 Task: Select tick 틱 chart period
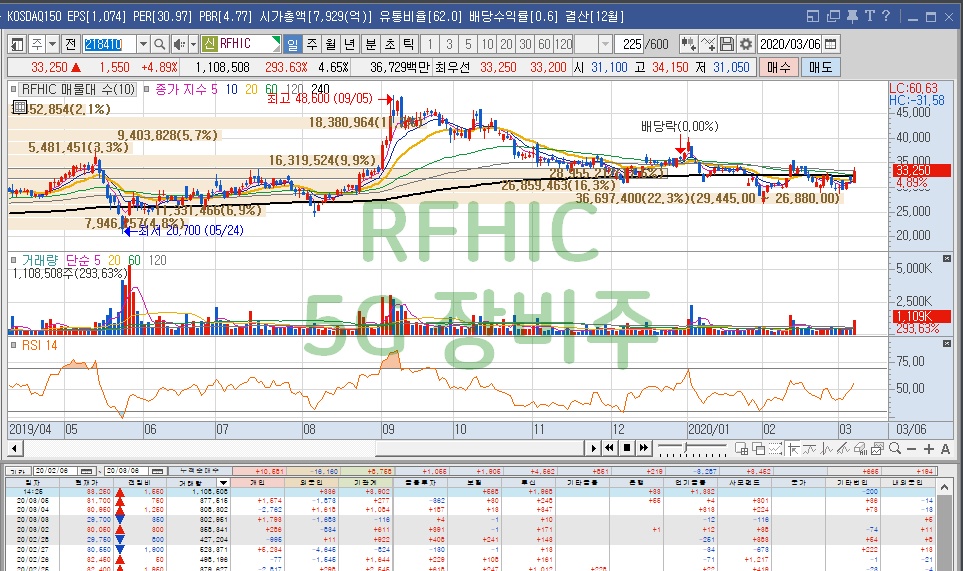click(408, 44)
